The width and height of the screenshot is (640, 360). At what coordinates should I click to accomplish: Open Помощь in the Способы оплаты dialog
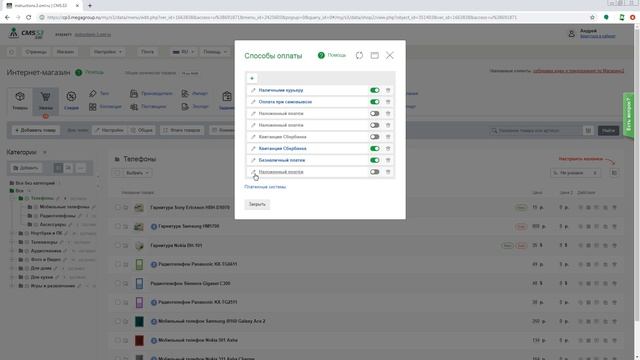pyautogui.click(x=332, y=55)
